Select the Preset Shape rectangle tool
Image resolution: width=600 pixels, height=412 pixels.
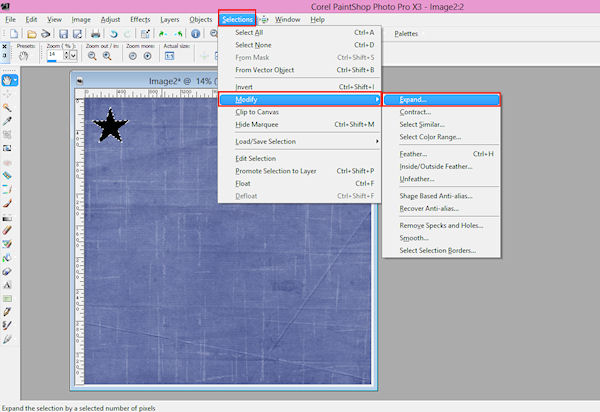(7, 298)
